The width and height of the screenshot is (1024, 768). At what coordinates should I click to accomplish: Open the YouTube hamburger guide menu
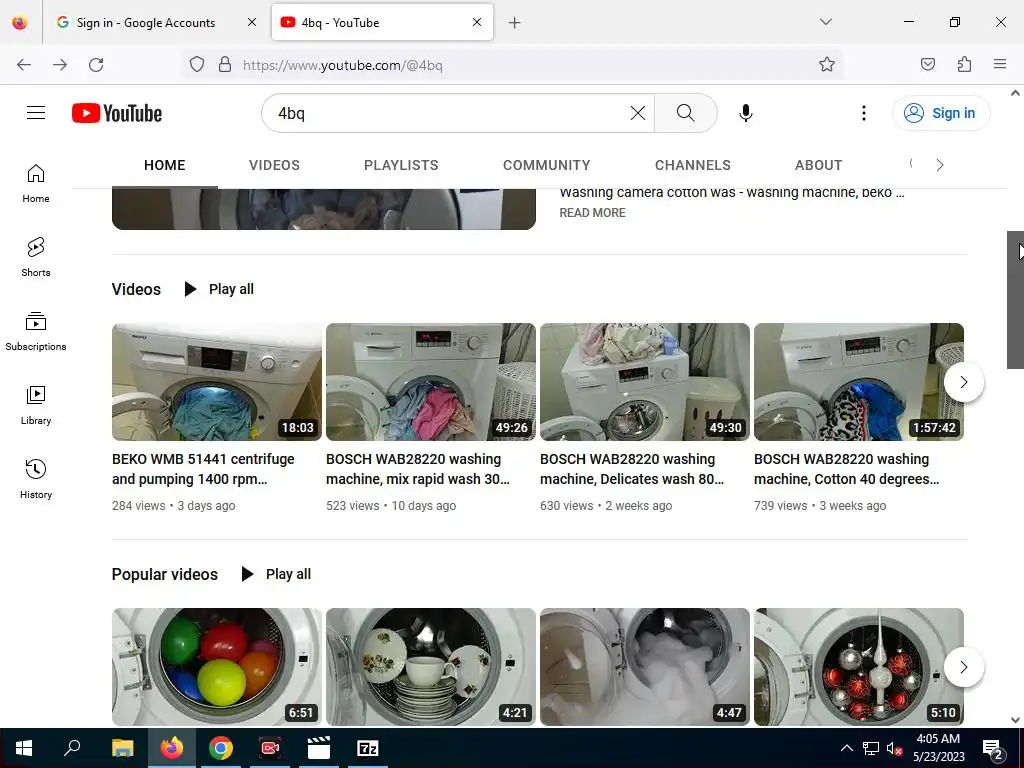coord(36,113)
